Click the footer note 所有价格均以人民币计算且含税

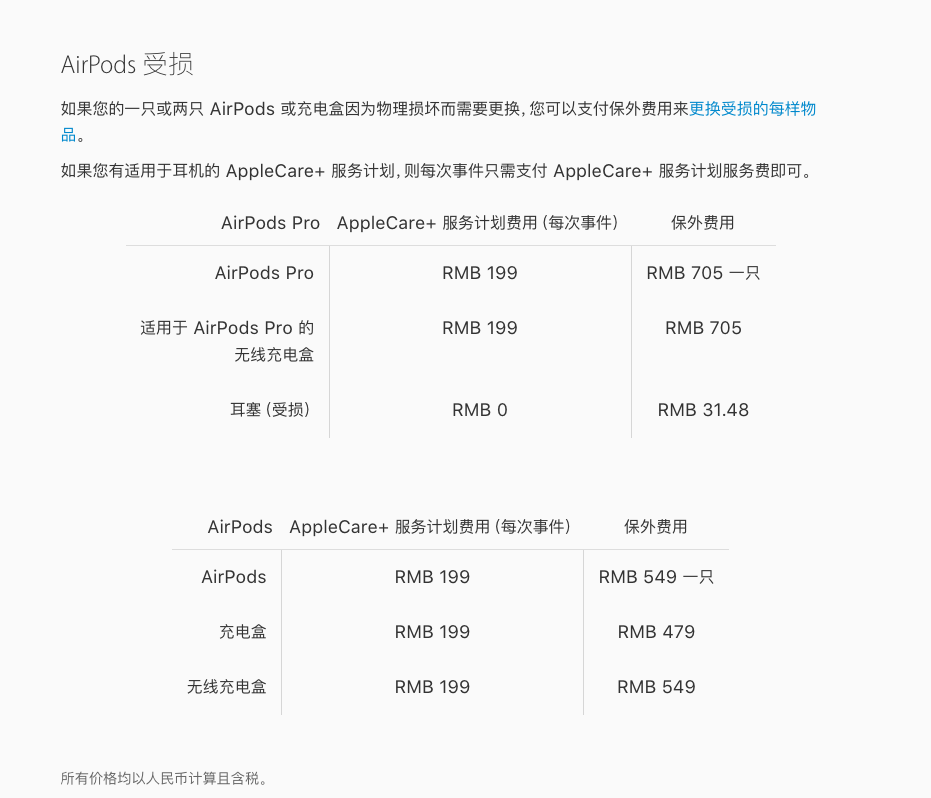tap(166, 778)
